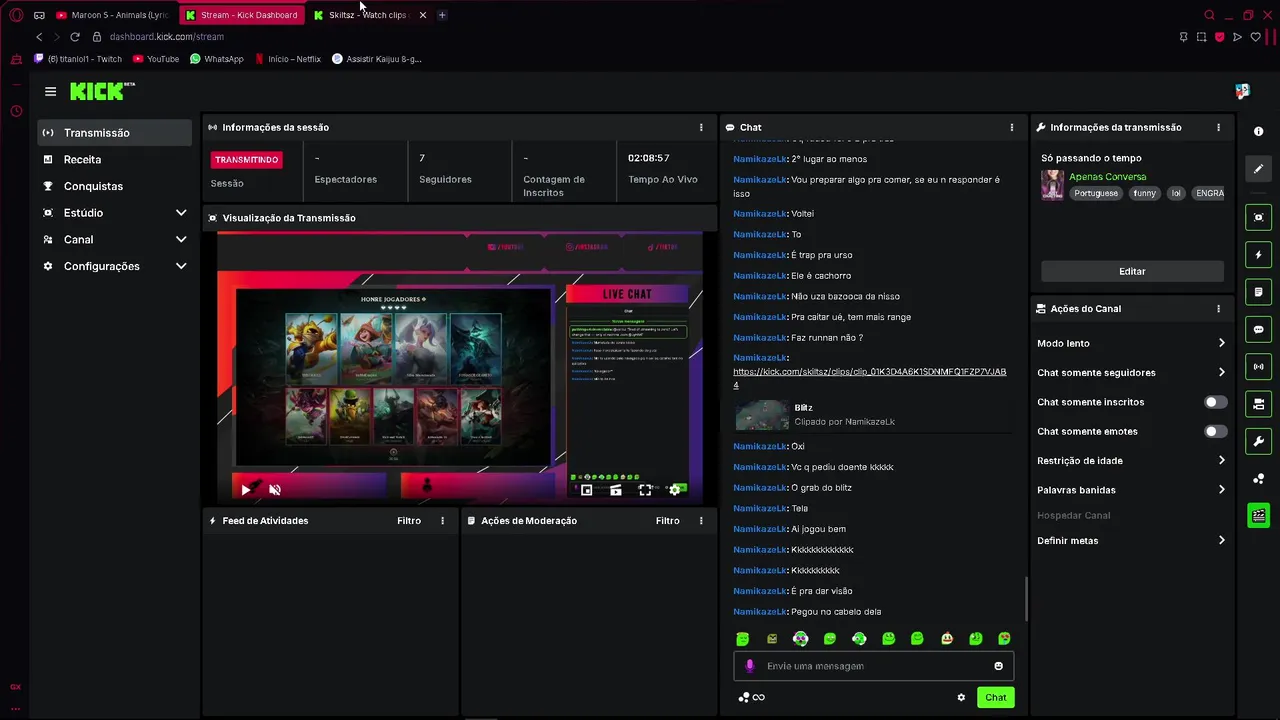
Task: Enable Chat somente emotes toggle
Action: click(x=1215, y=432)
